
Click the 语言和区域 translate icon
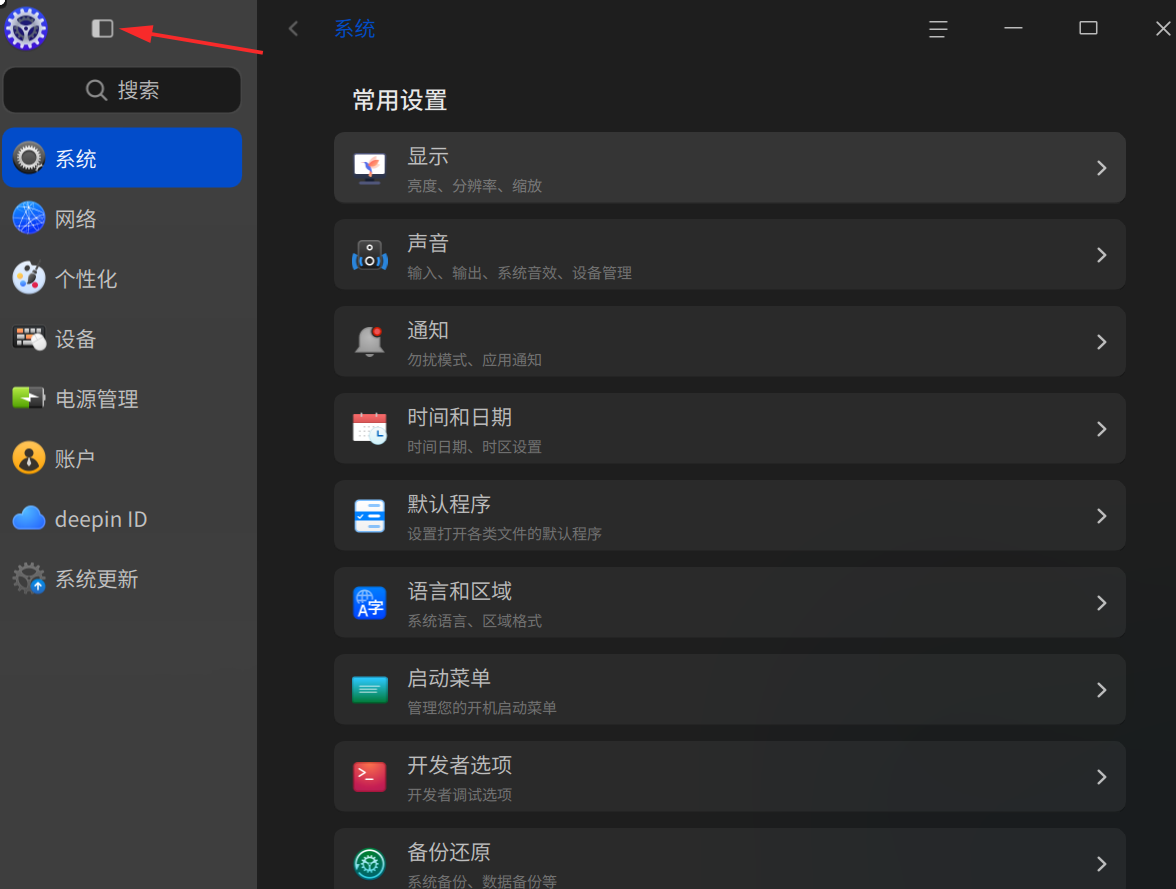(370, 602)
